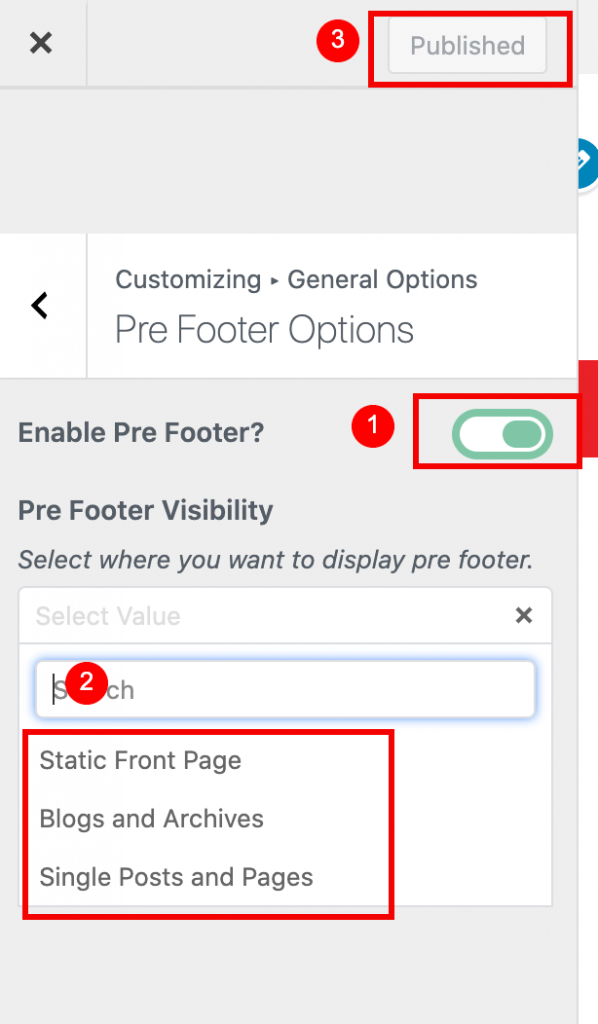
Task: Click the red circle marker numbered 2
Action: pyautogui.click(x=86, y=682)
